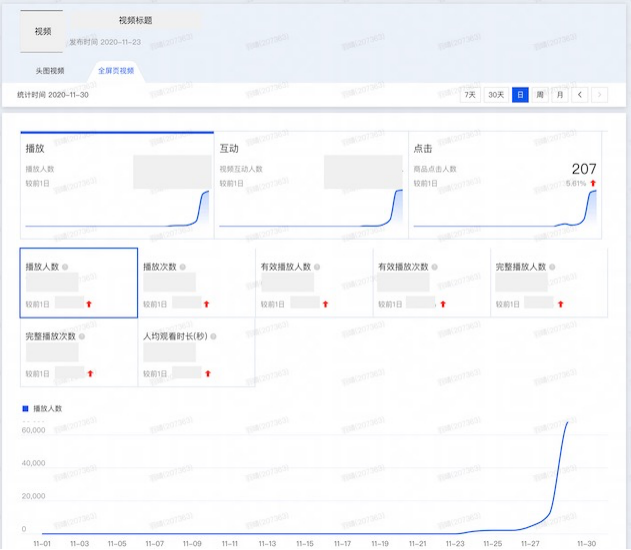Switch to 全屏页视频 tab
The image size is (631, 550).
(117, 71)
